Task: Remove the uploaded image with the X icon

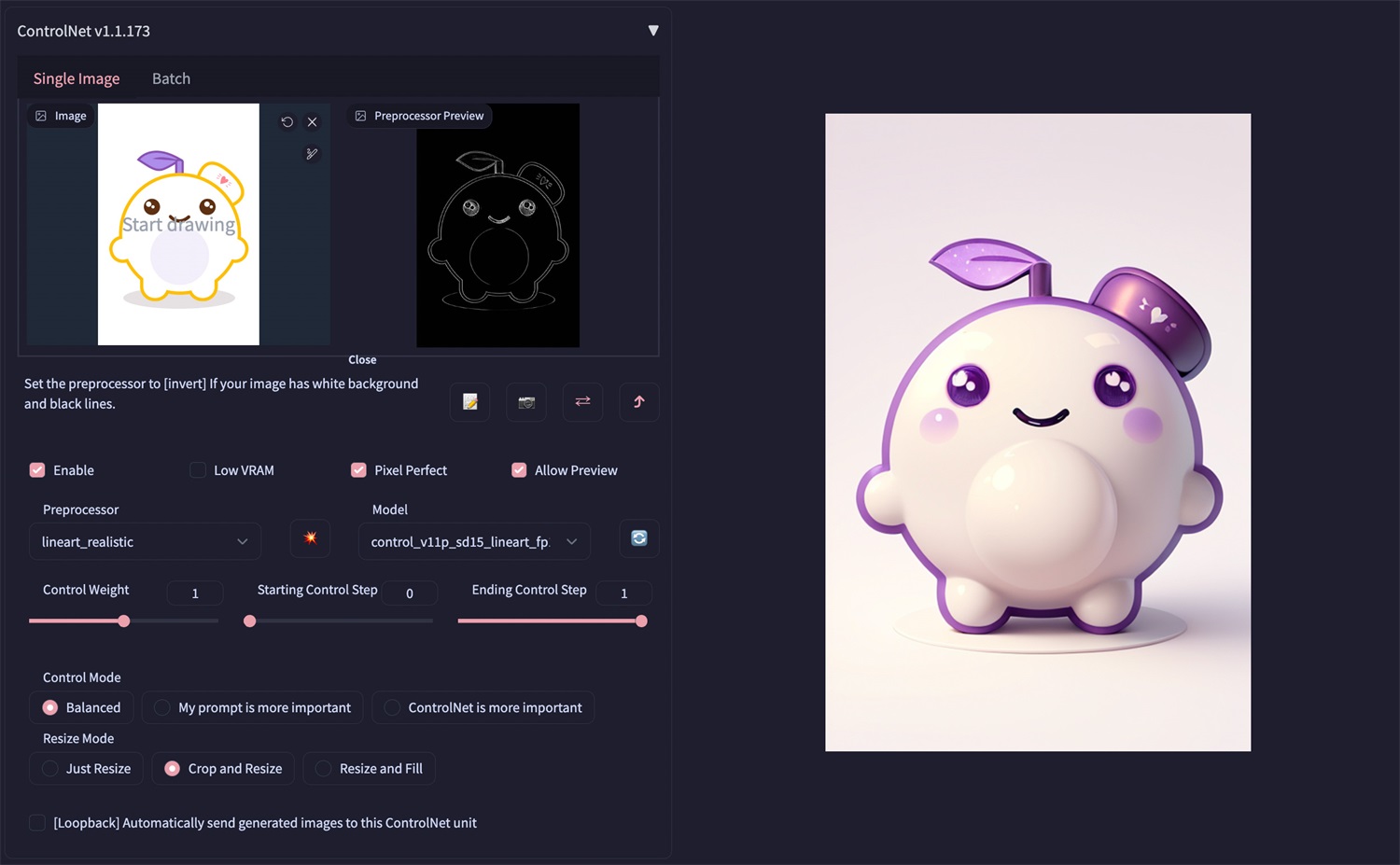Action: [x=313, y=122]
